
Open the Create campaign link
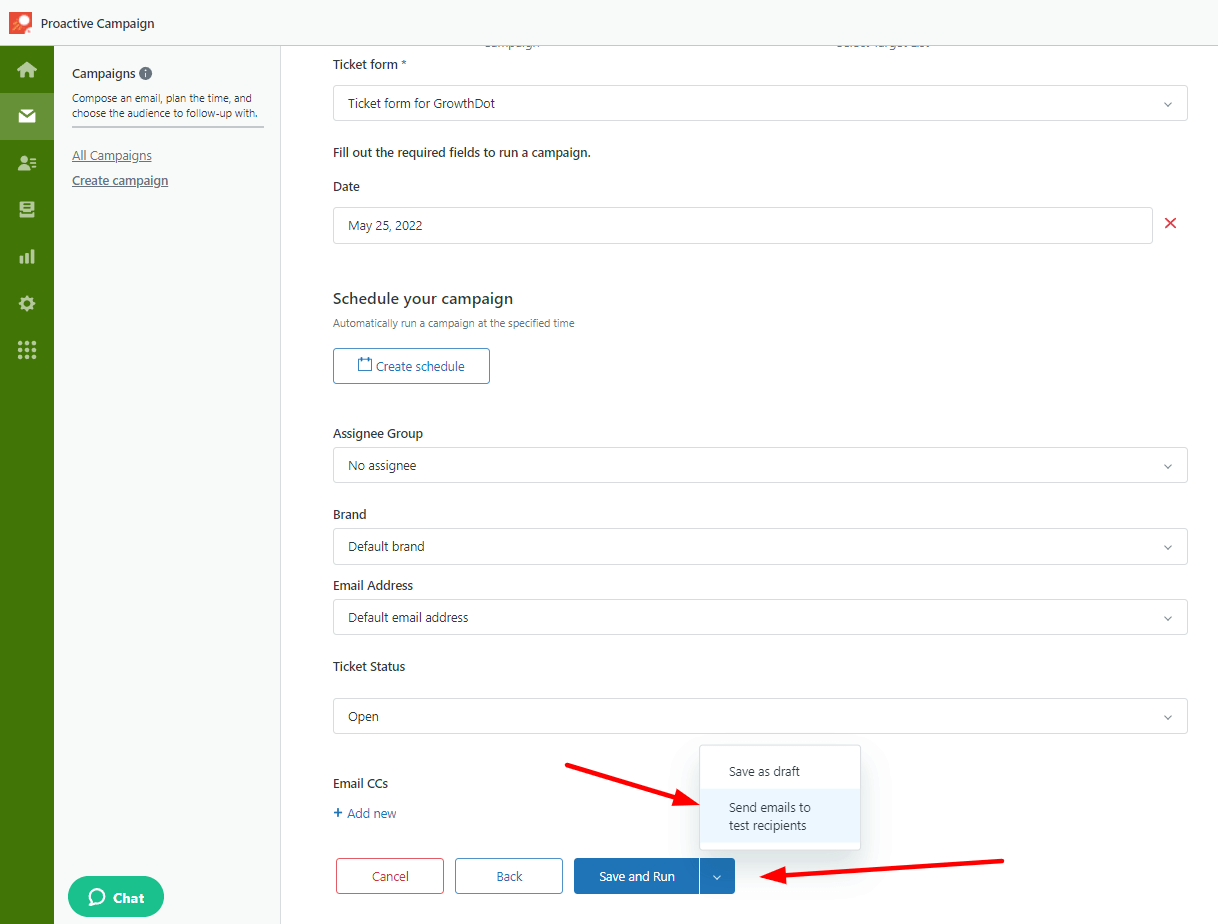click(120, 181)
